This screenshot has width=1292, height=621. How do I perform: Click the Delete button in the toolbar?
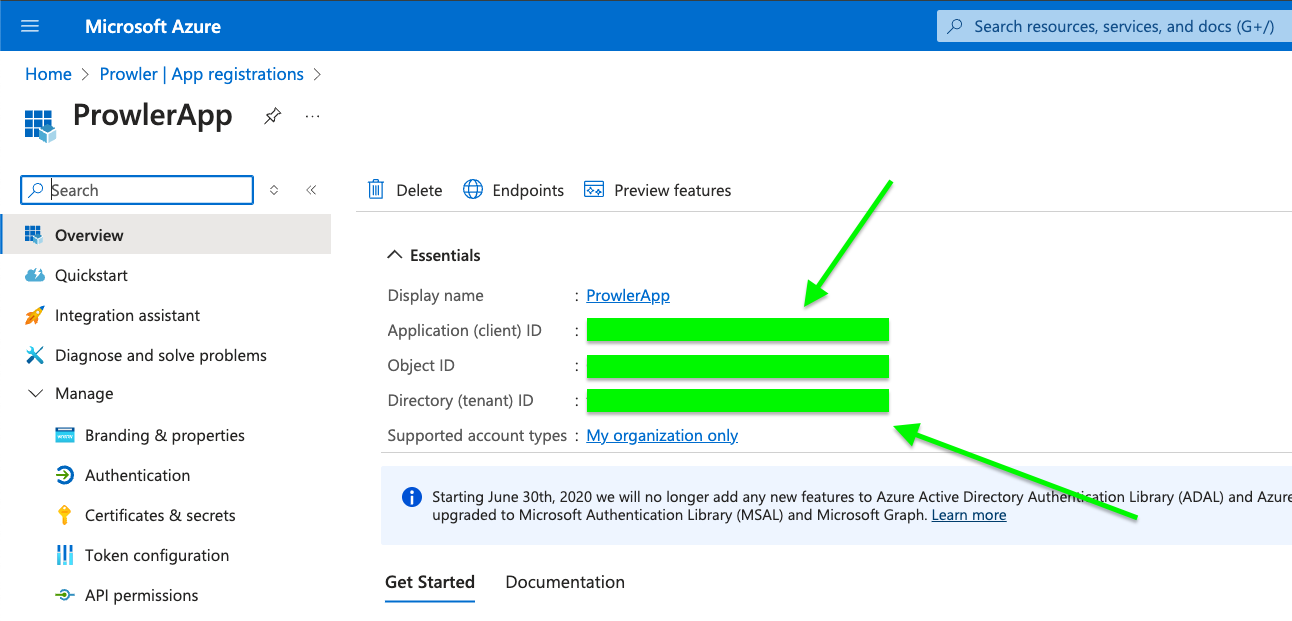[x=405, y=190]
